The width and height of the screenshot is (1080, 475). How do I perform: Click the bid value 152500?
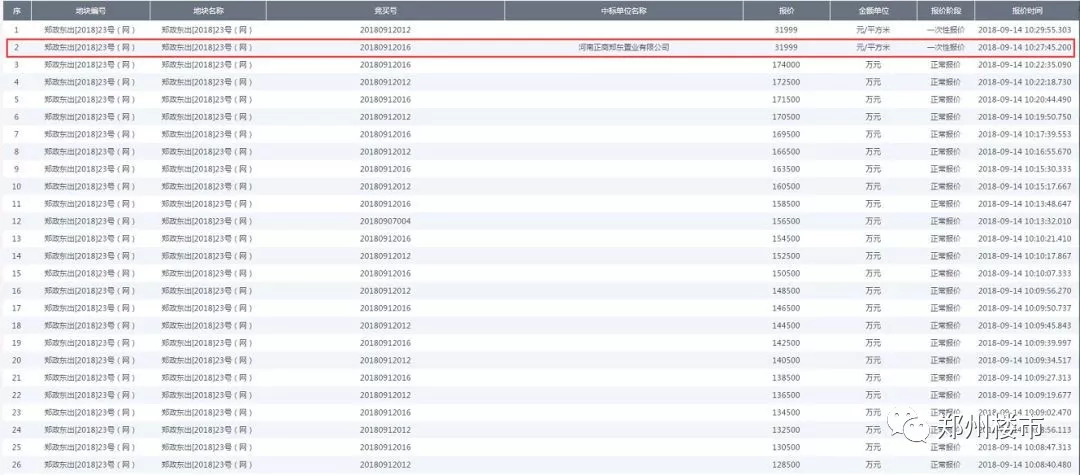(x=786, y=256)
